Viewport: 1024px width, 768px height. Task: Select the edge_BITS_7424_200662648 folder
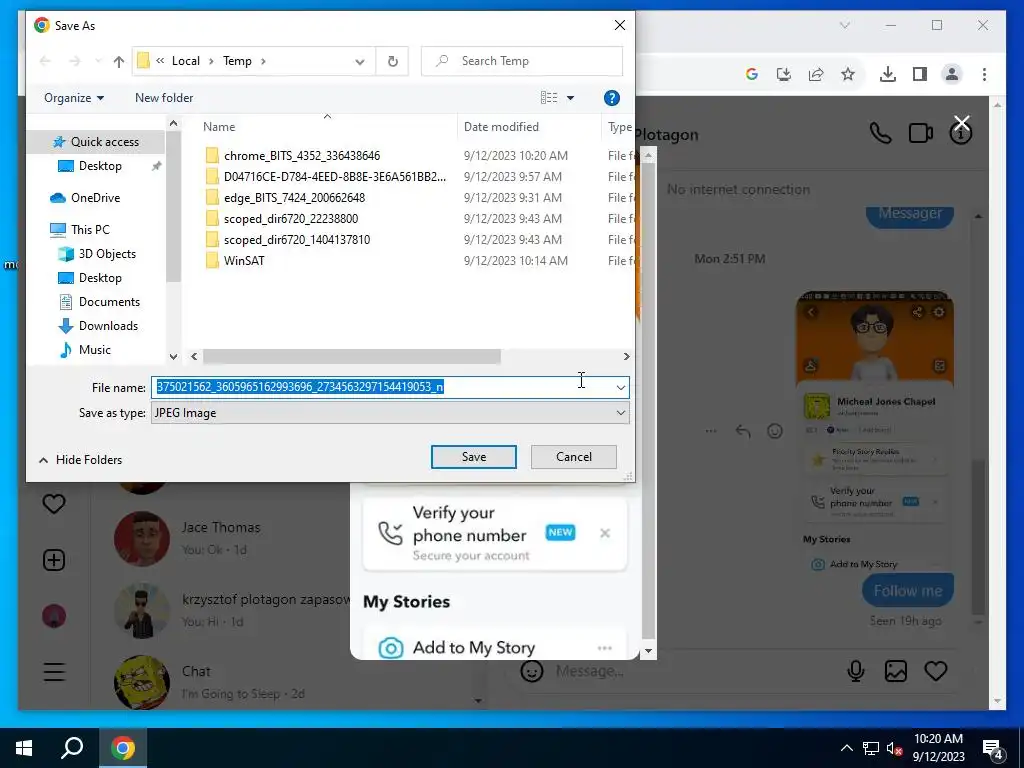(295, 197)
